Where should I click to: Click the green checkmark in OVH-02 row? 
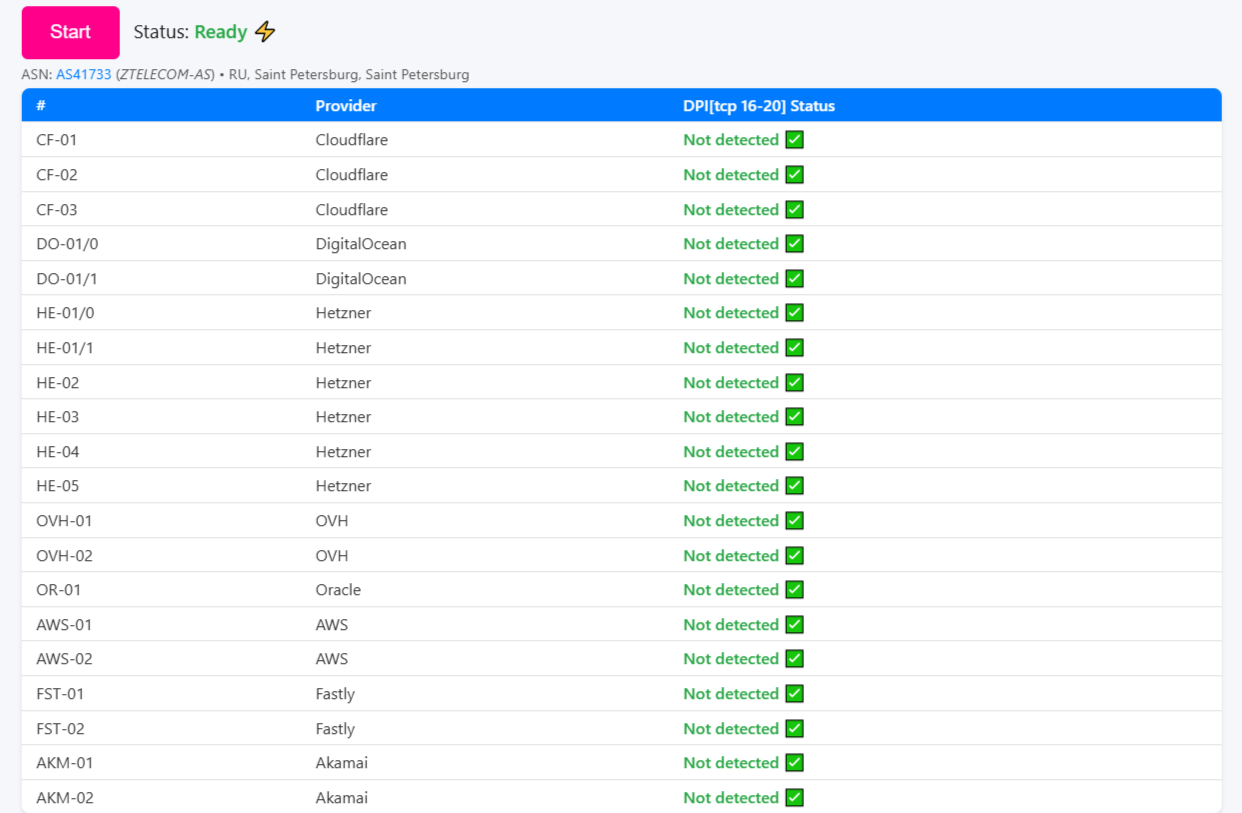[795, 555]
